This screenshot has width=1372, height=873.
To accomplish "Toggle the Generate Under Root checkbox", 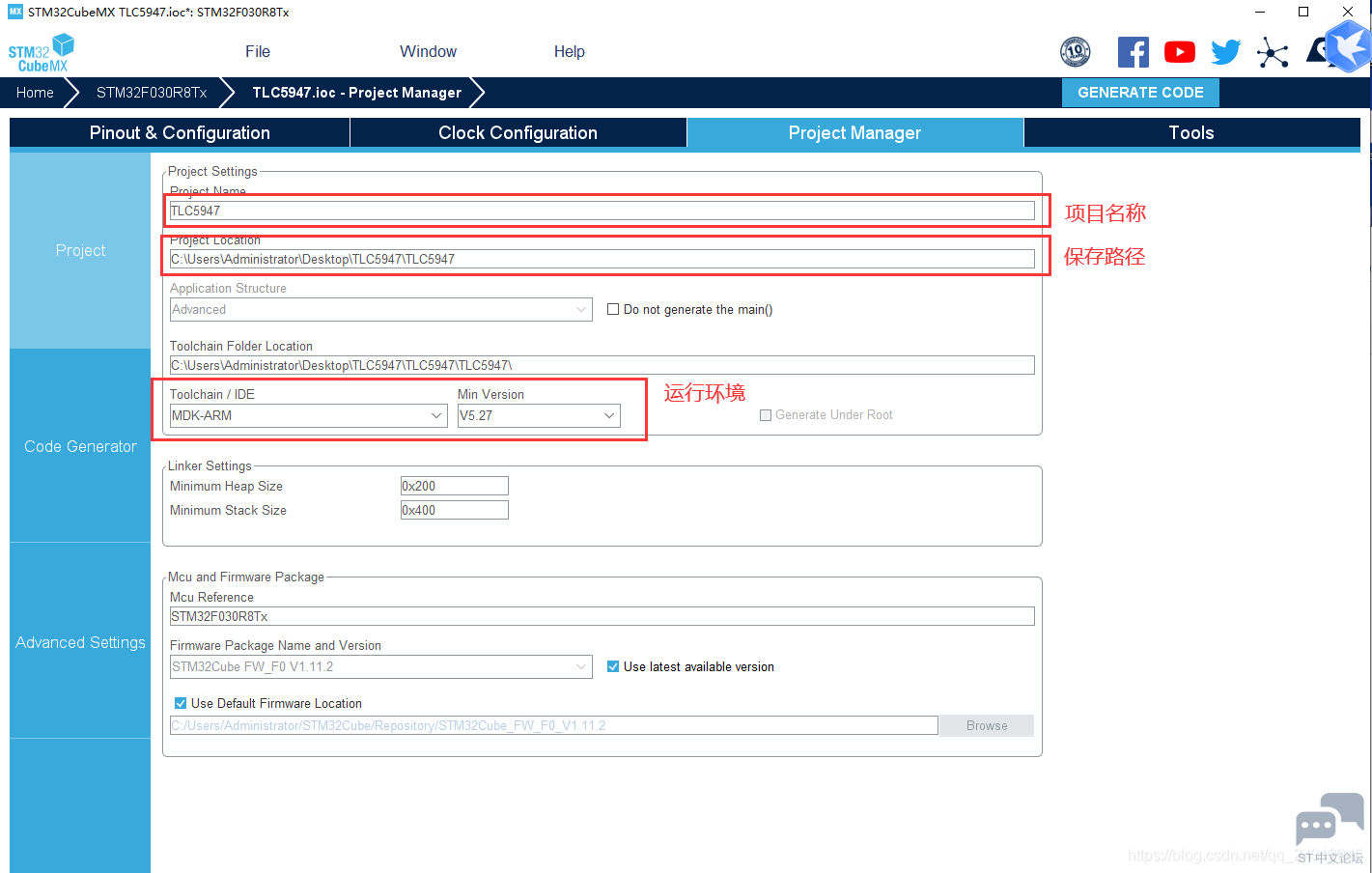I will point(766,415).
